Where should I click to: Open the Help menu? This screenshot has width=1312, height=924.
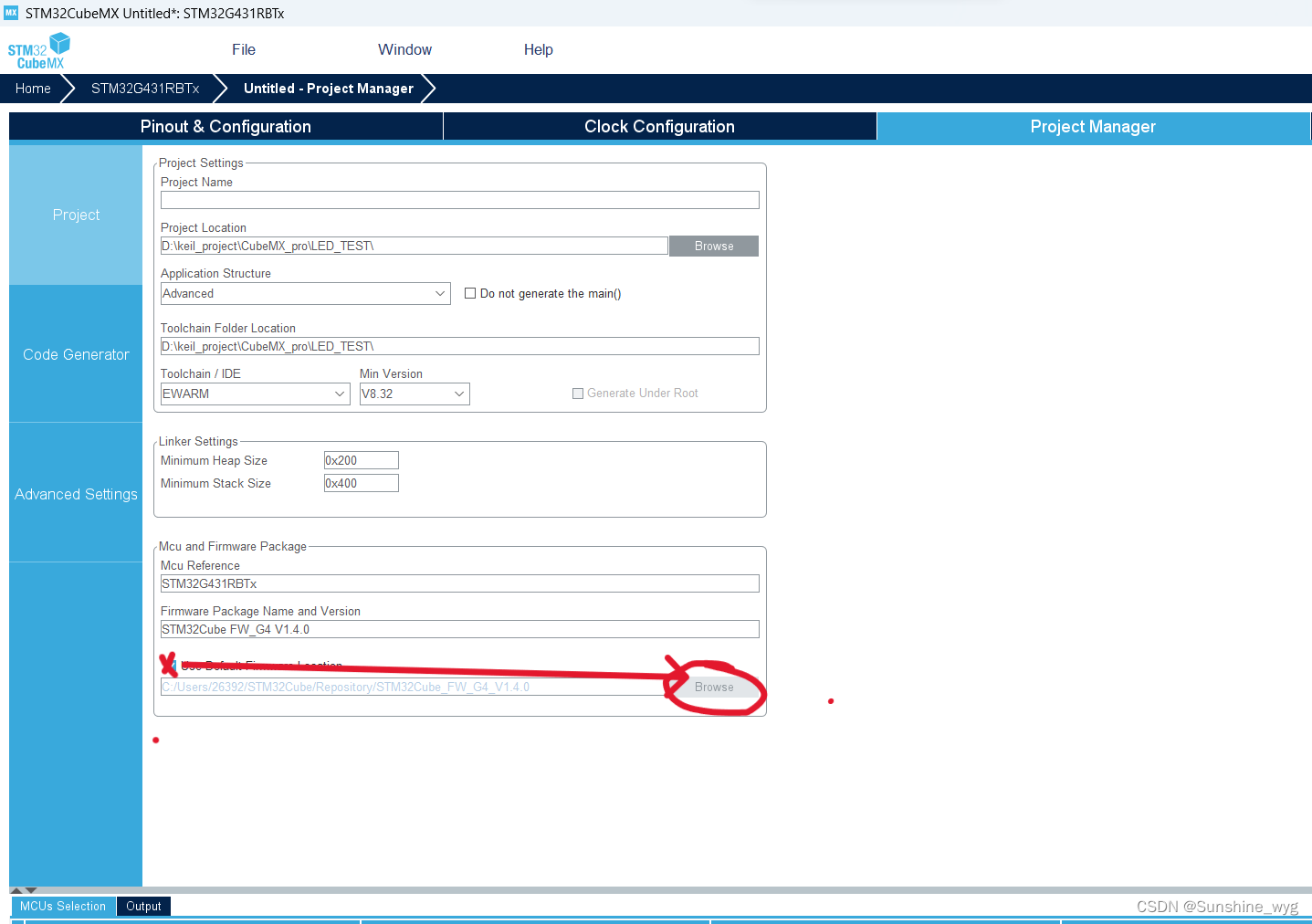(x=538, y=50)
